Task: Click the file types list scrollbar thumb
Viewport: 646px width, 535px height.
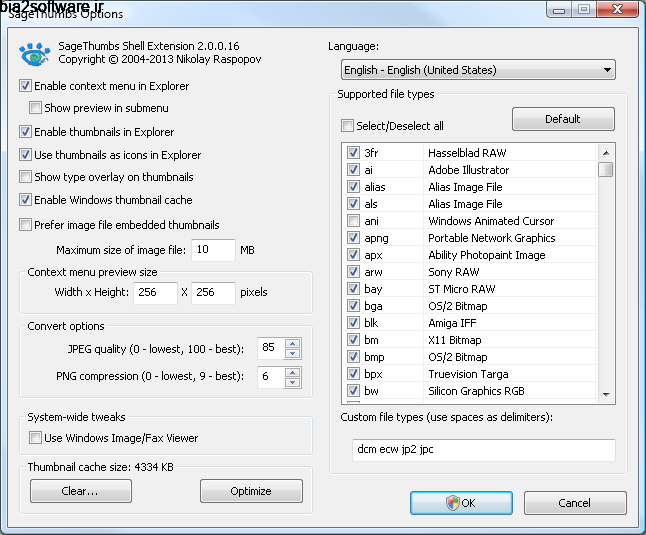Action: coord(606,169)
